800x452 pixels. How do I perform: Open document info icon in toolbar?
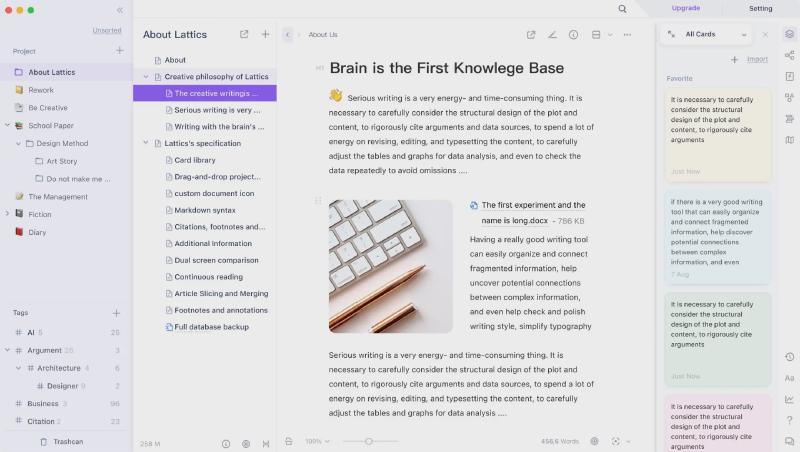click(x=573, y=34)
